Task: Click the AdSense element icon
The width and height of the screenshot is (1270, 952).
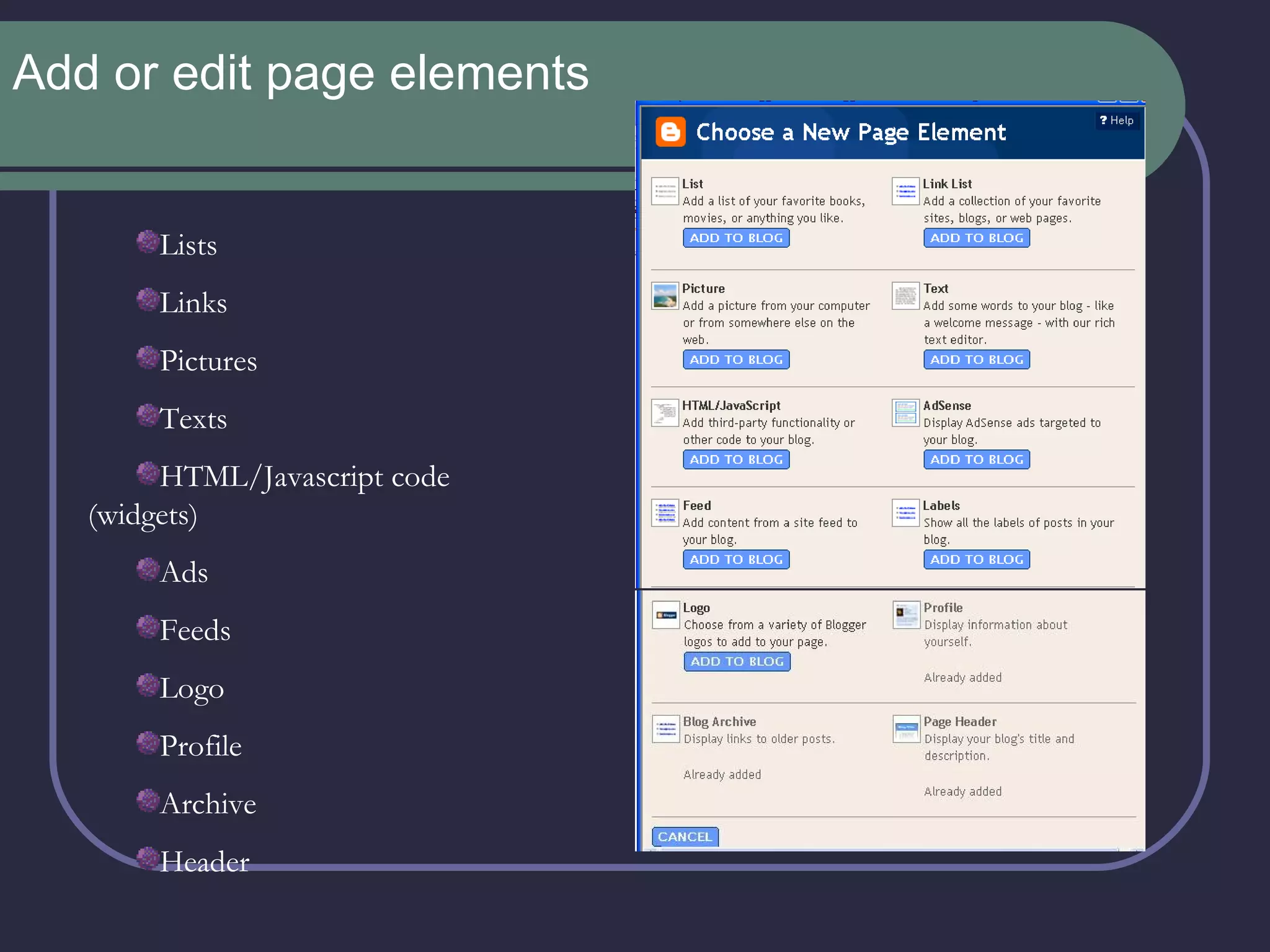Action: [x=905, y=413]
